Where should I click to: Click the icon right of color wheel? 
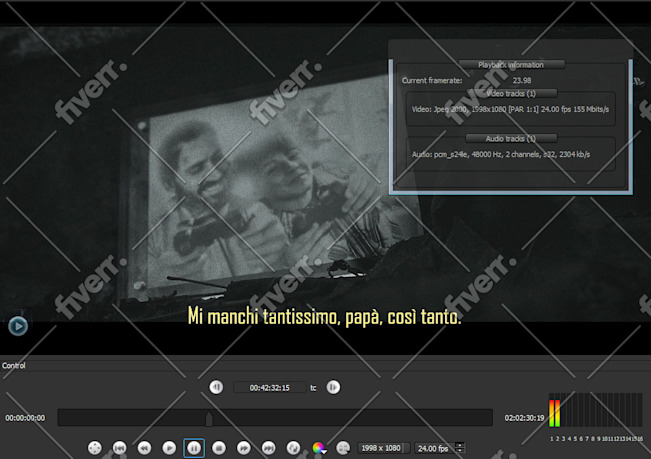[343, 448]
